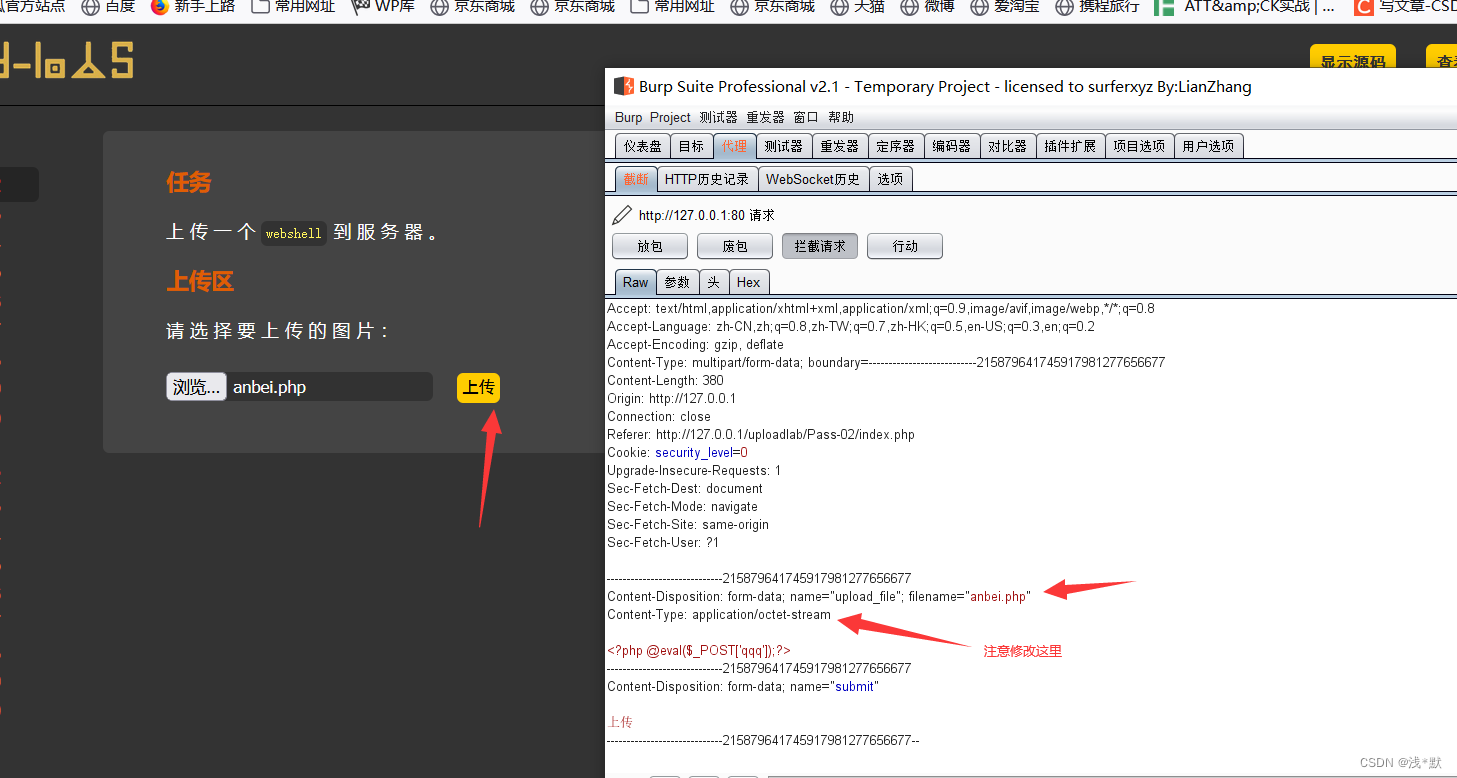Viewport: 1457px width, 778px height.
Task: Switch to the 仪表盘 tab
Action: 642,146
